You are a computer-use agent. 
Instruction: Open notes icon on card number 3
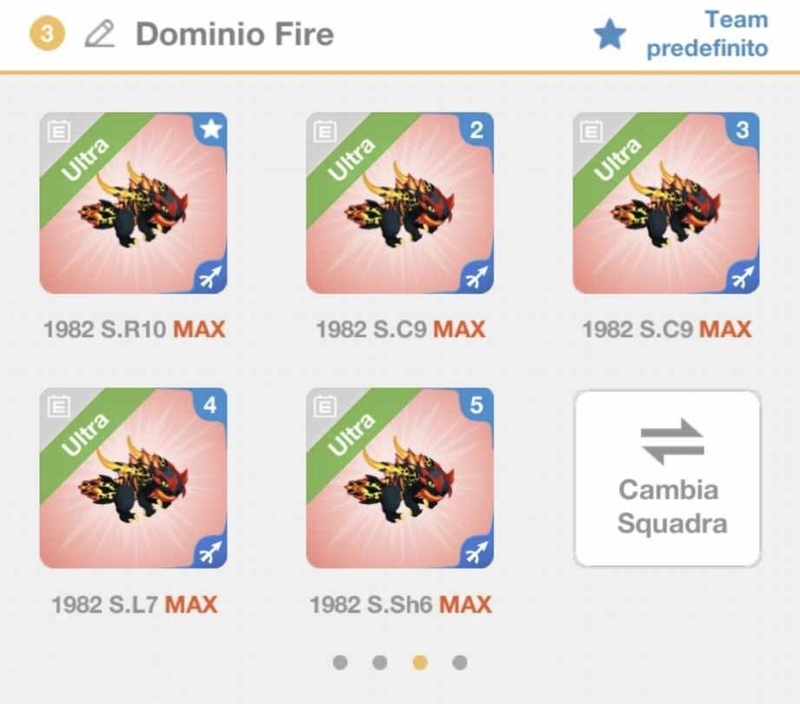[591, 132]
